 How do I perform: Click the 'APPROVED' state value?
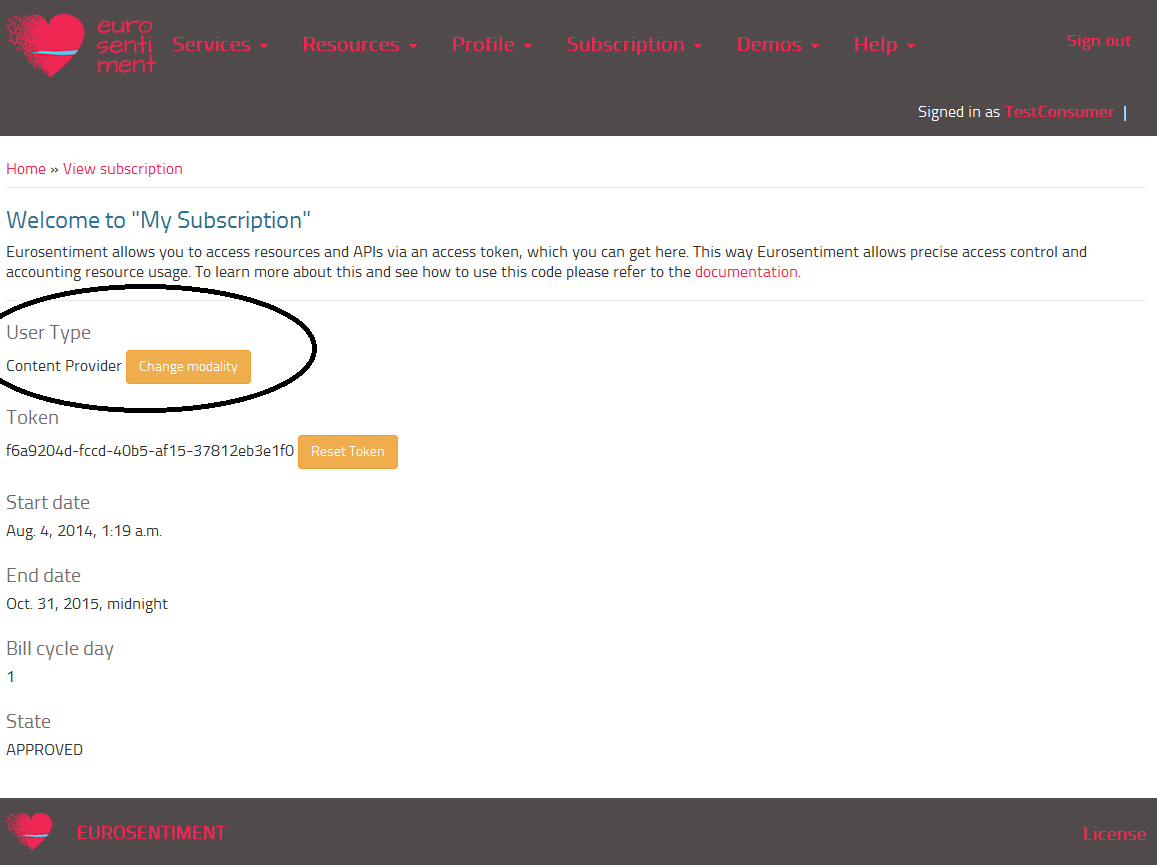(x=44, y=750)
